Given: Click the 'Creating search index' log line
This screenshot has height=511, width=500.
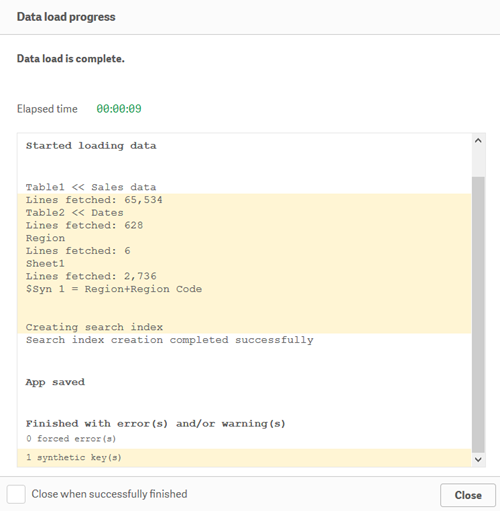Looking at the screenshot, I should point(94,327).
